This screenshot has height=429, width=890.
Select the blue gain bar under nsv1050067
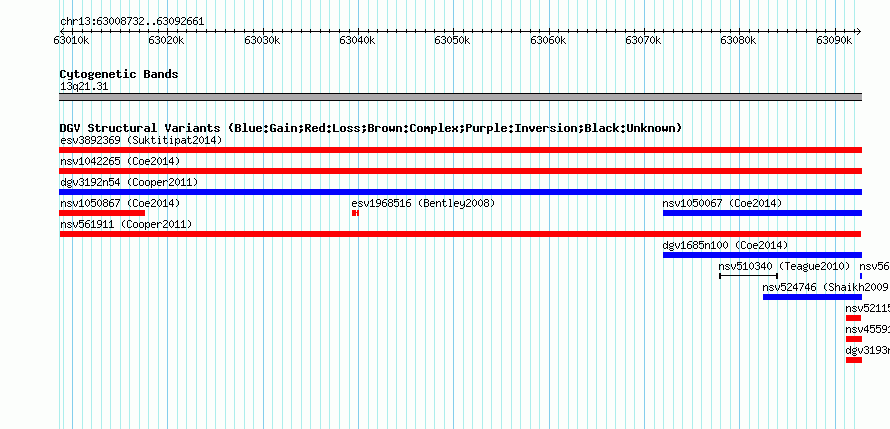tap(762, 213)
